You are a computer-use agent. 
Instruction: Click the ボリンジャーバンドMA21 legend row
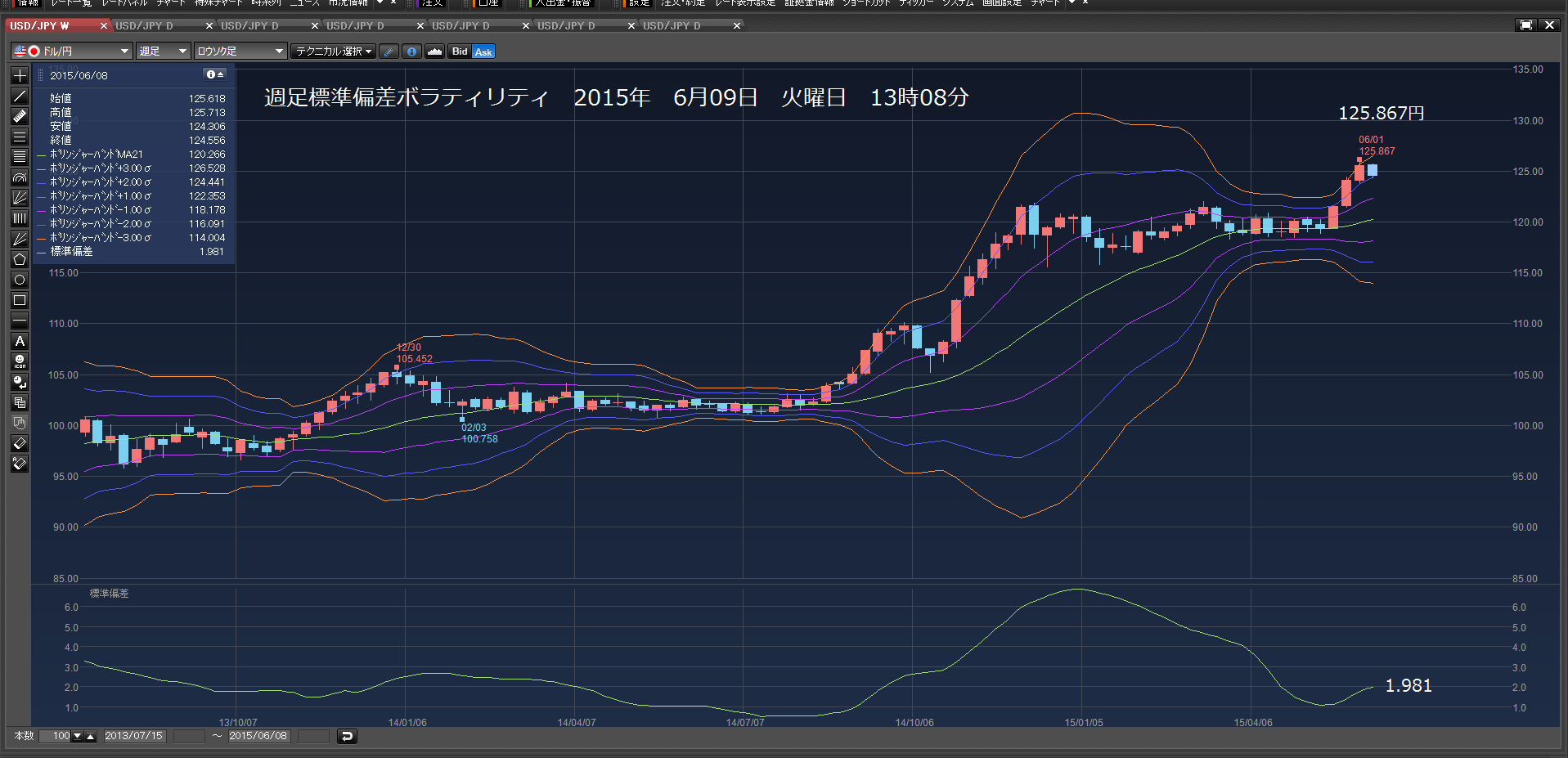(132, 155)
